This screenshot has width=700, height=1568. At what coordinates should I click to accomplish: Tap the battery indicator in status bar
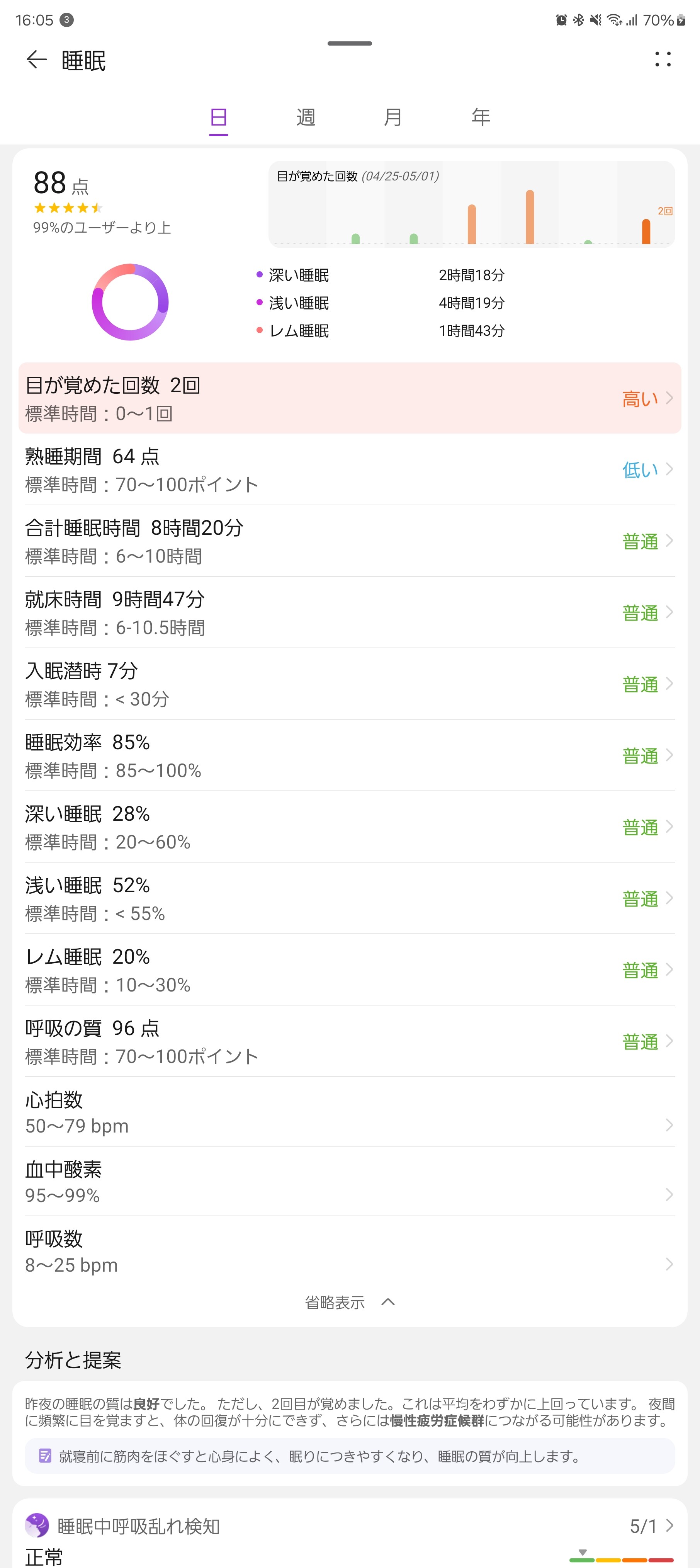(x=681, y=20)
